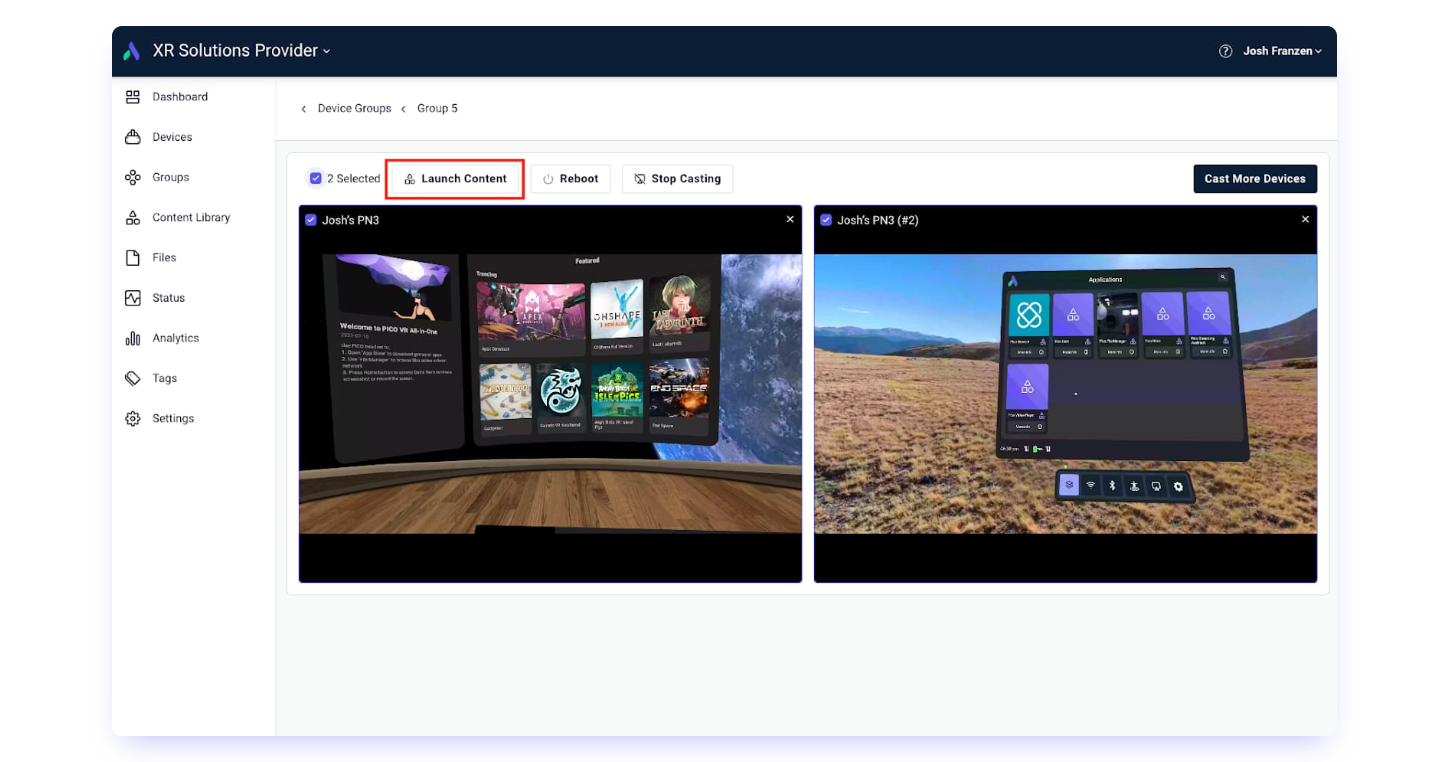Click Reboot to restart selected devices
Viewport: 1454px width, 762px height.
point(570,178)
